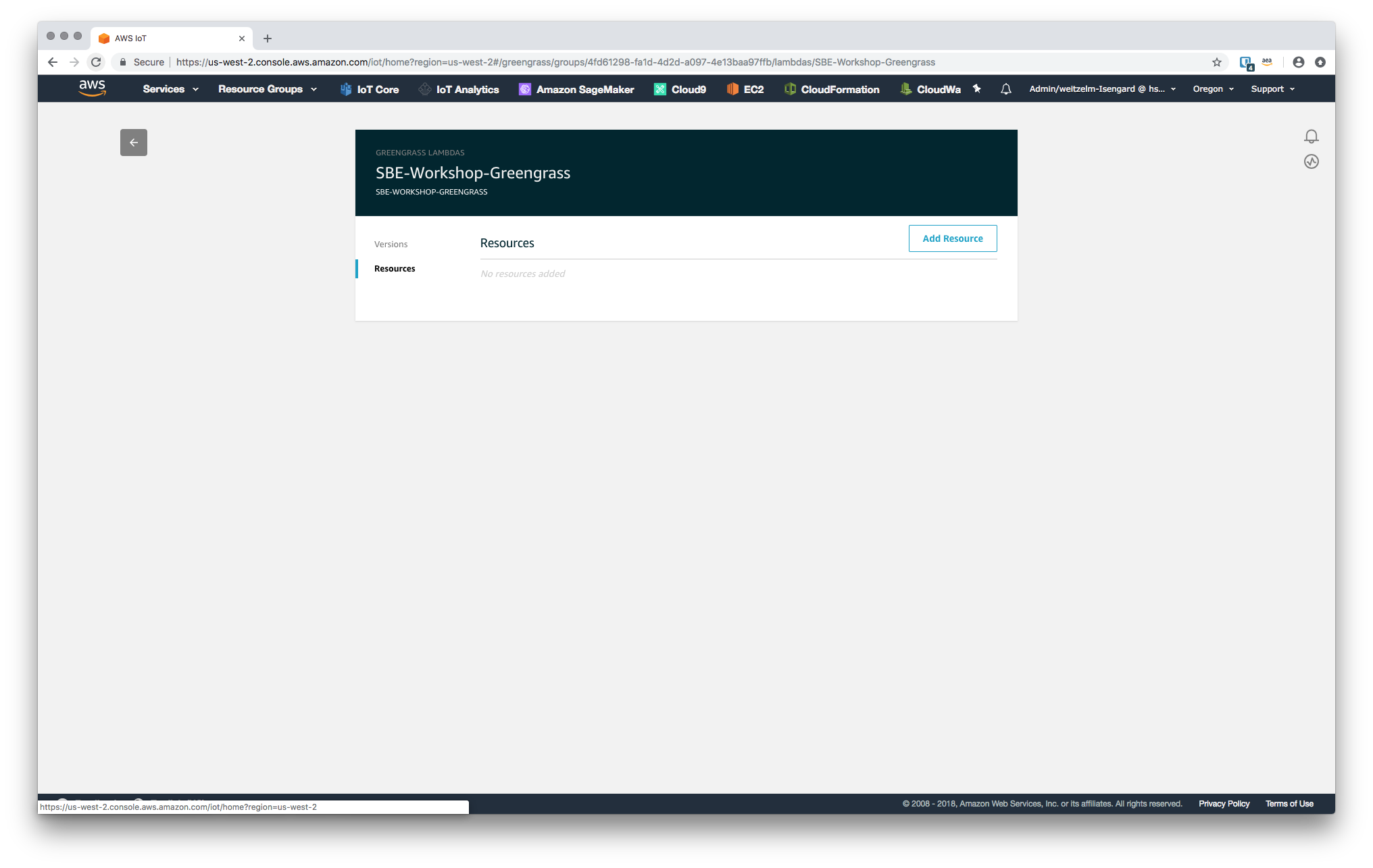Viewport: 1373px width, 868px height.
Task: Expand the Resource Groups dropdown
Action: pos(268,89)
